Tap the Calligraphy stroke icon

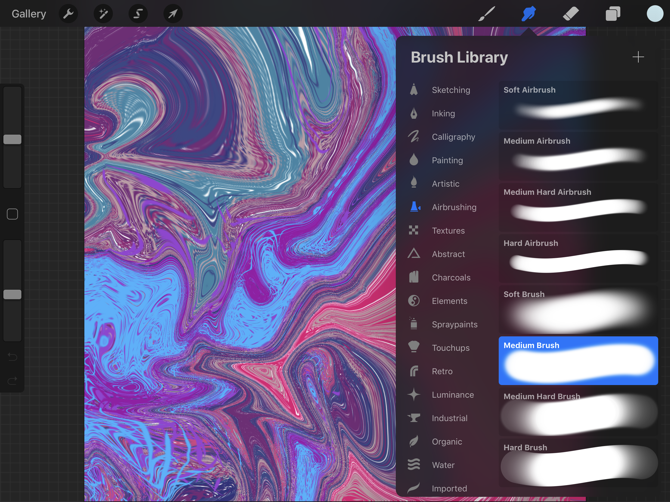point(414,137)
